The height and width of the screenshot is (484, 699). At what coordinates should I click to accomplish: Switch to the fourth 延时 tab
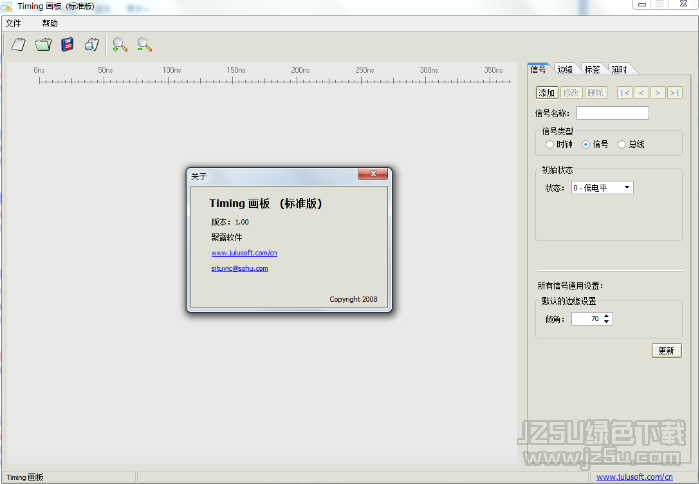click(619, 70)
